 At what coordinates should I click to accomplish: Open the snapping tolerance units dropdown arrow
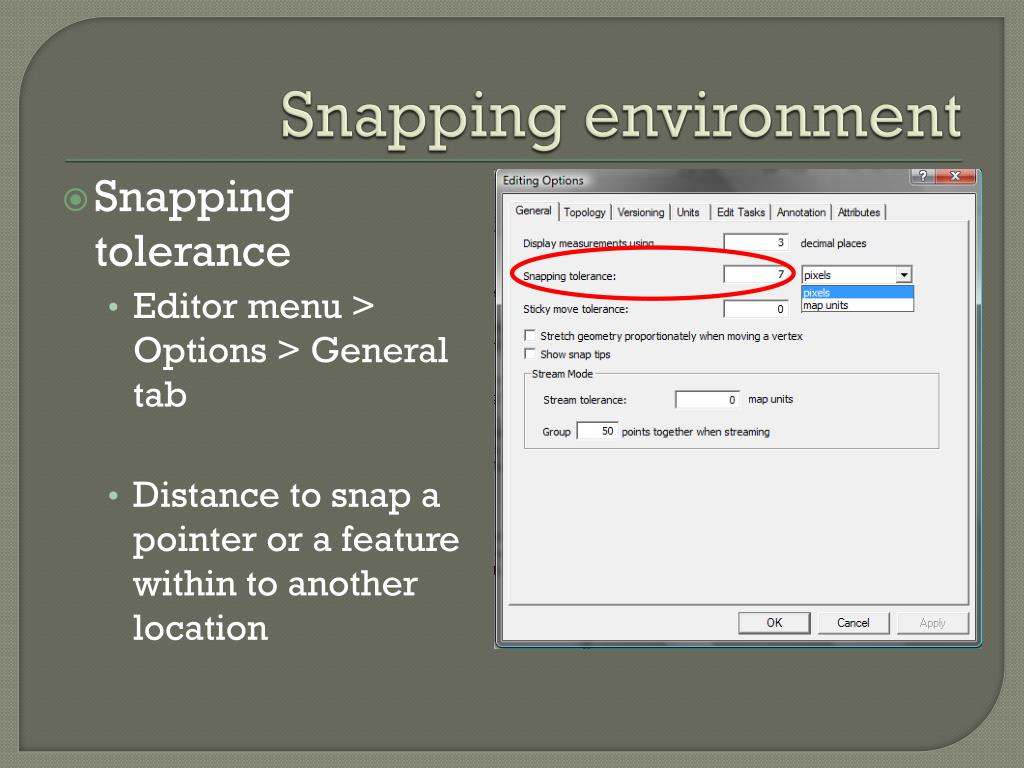click(904, 275)
